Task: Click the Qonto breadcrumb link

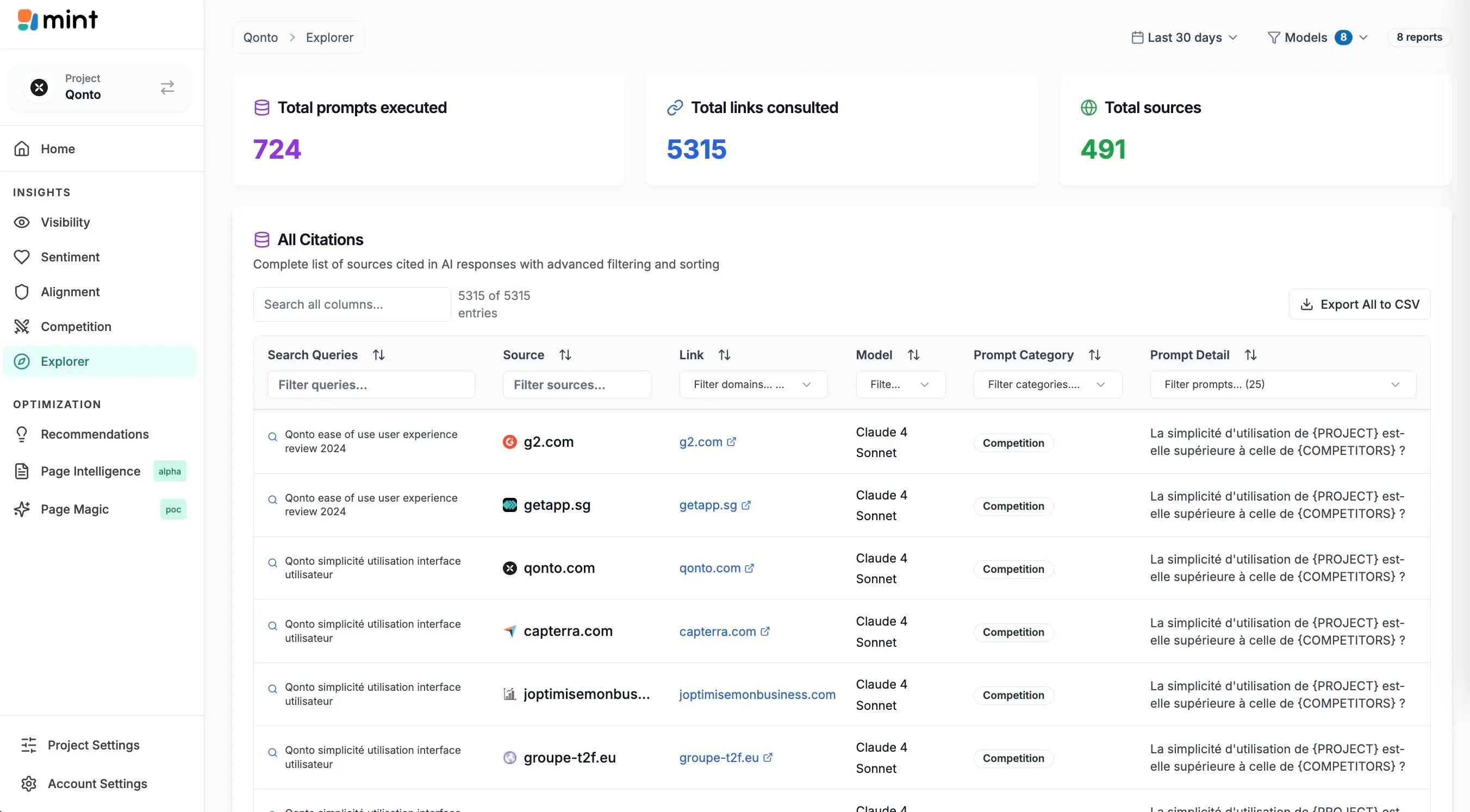Action: coord(260,38)
